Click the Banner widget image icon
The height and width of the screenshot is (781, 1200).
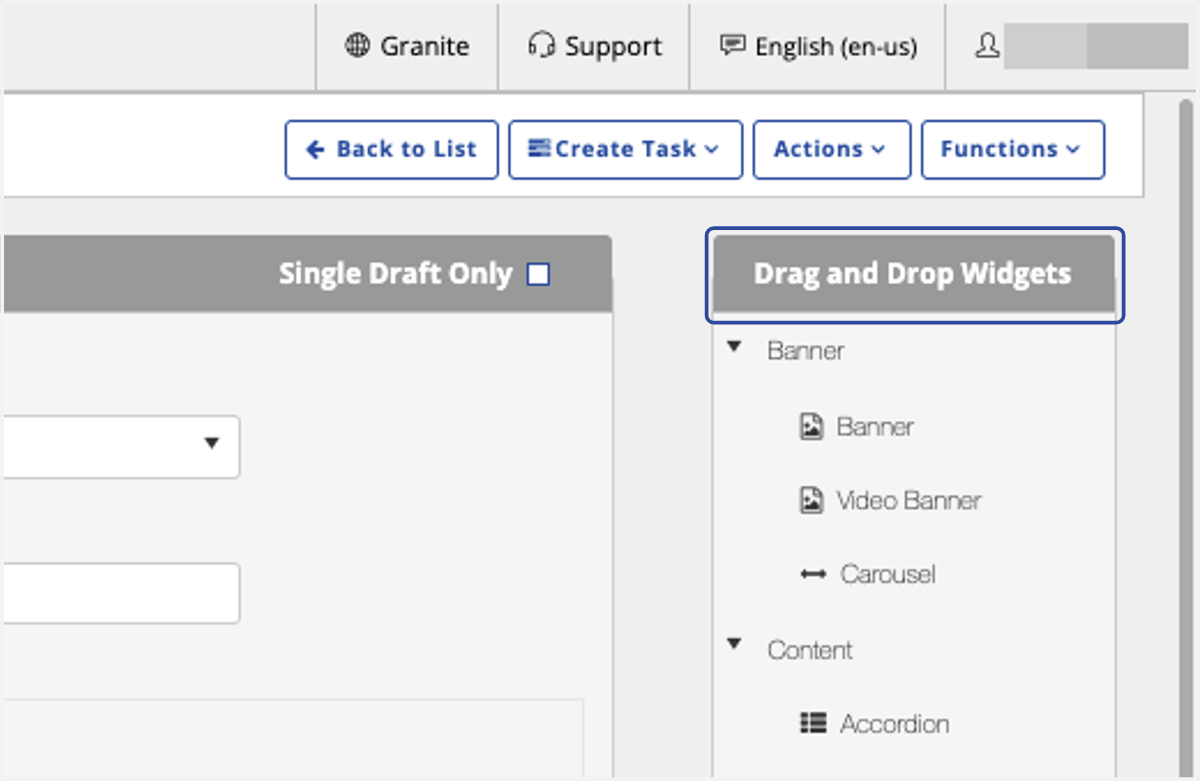click(812, 426)
